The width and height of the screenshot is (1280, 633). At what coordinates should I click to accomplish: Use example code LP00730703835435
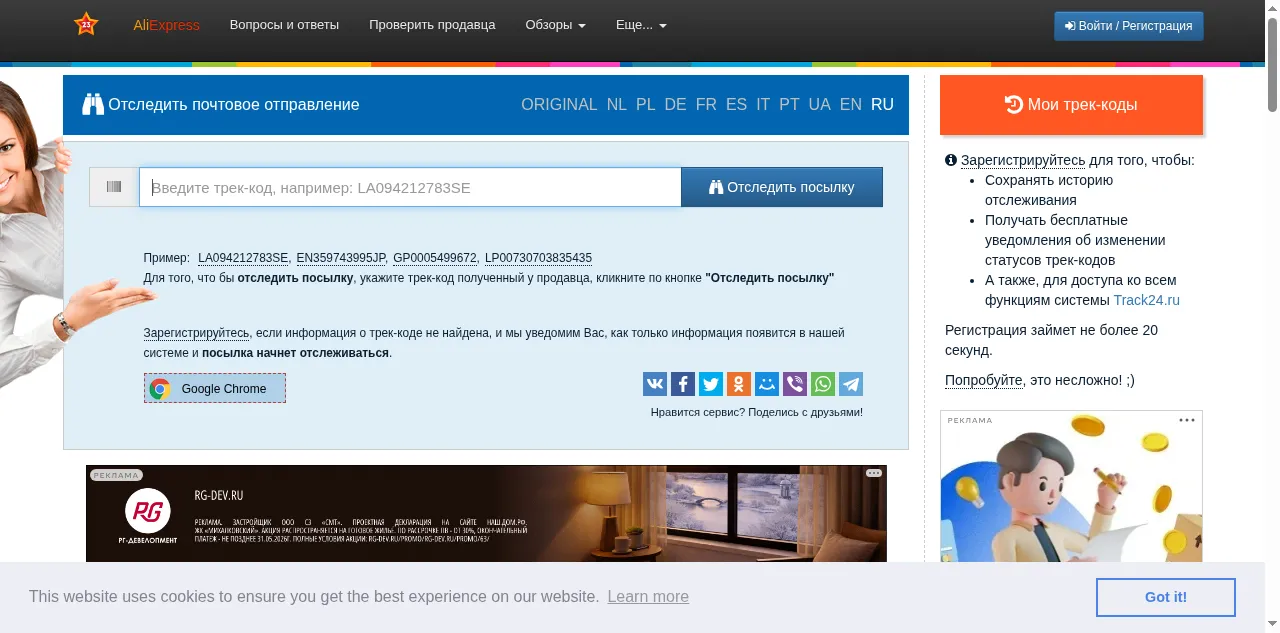tap(538, 258)
